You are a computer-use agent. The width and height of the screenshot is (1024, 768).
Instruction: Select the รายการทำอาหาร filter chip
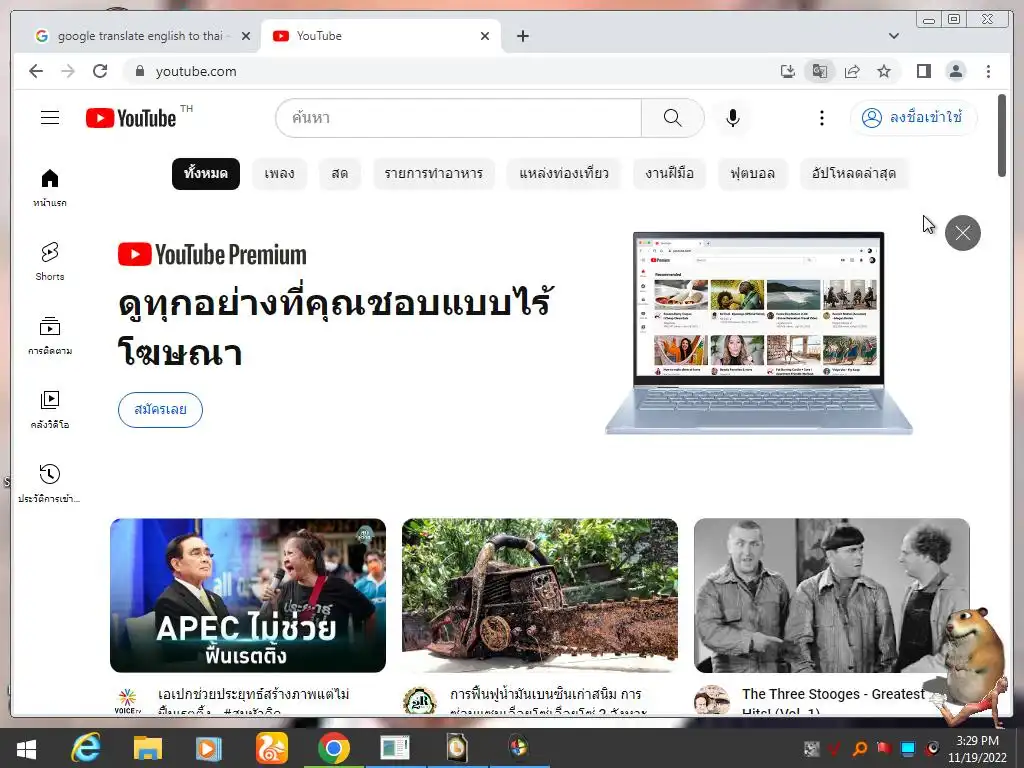coord(434,174)
